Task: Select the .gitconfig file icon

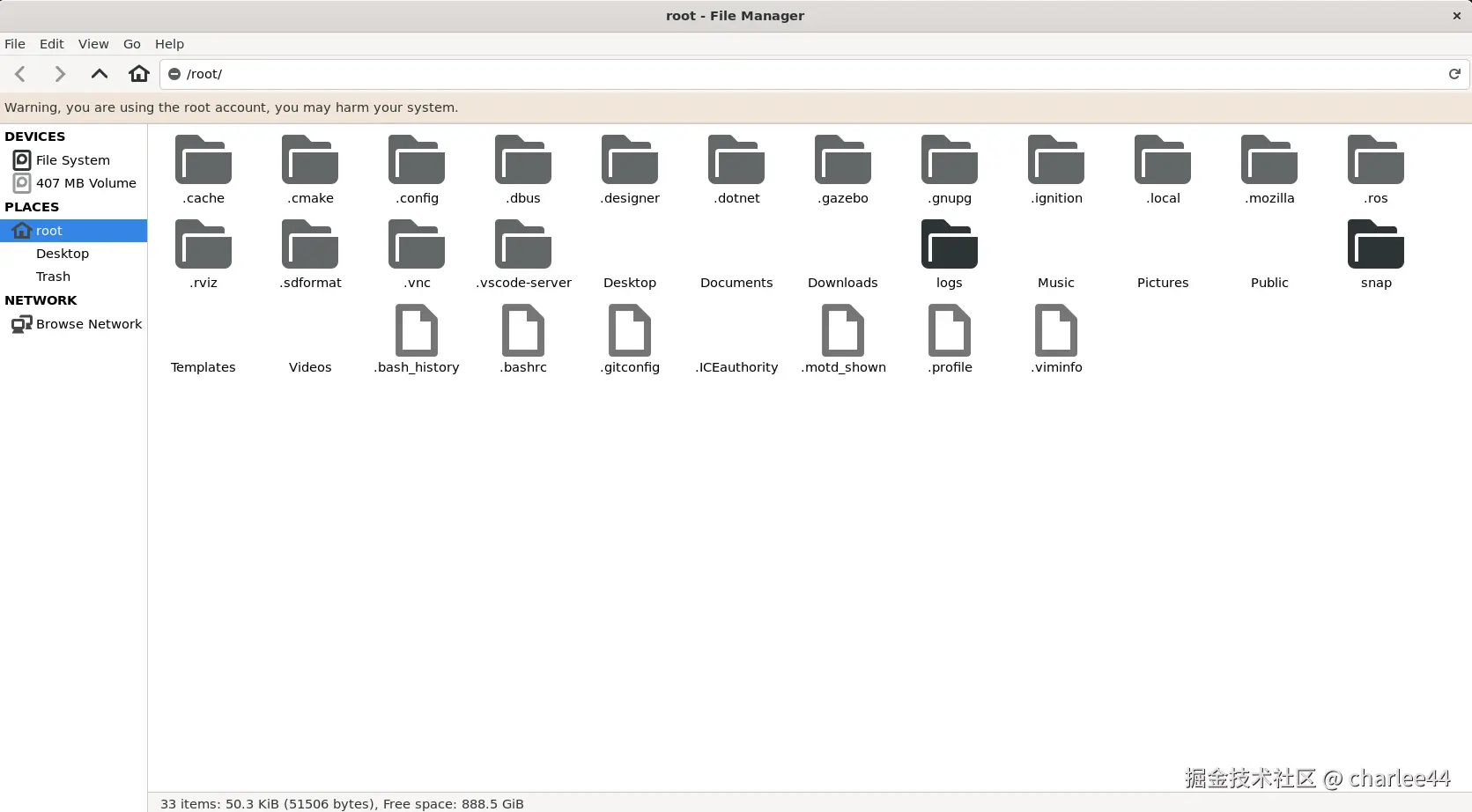Action: pos(630,329)
